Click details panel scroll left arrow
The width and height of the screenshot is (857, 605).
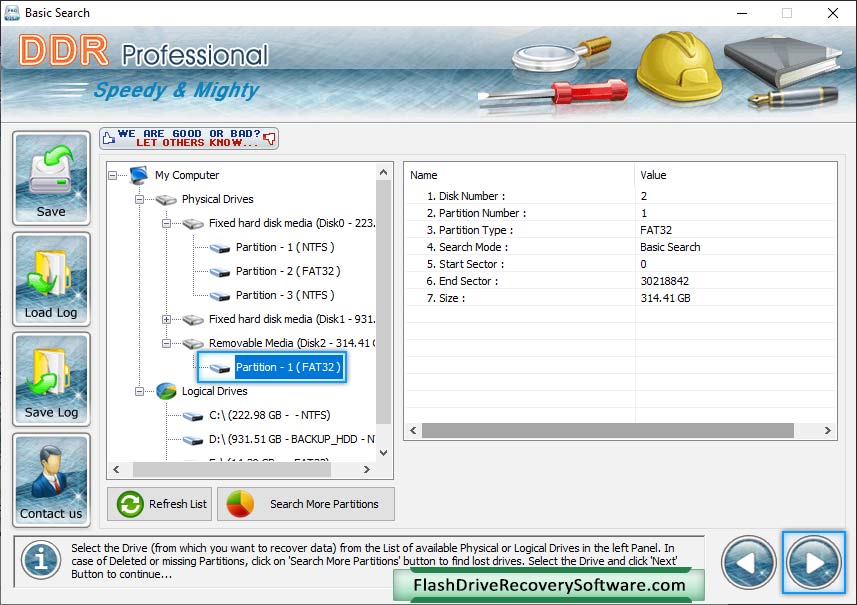click(x=413, y=431)
